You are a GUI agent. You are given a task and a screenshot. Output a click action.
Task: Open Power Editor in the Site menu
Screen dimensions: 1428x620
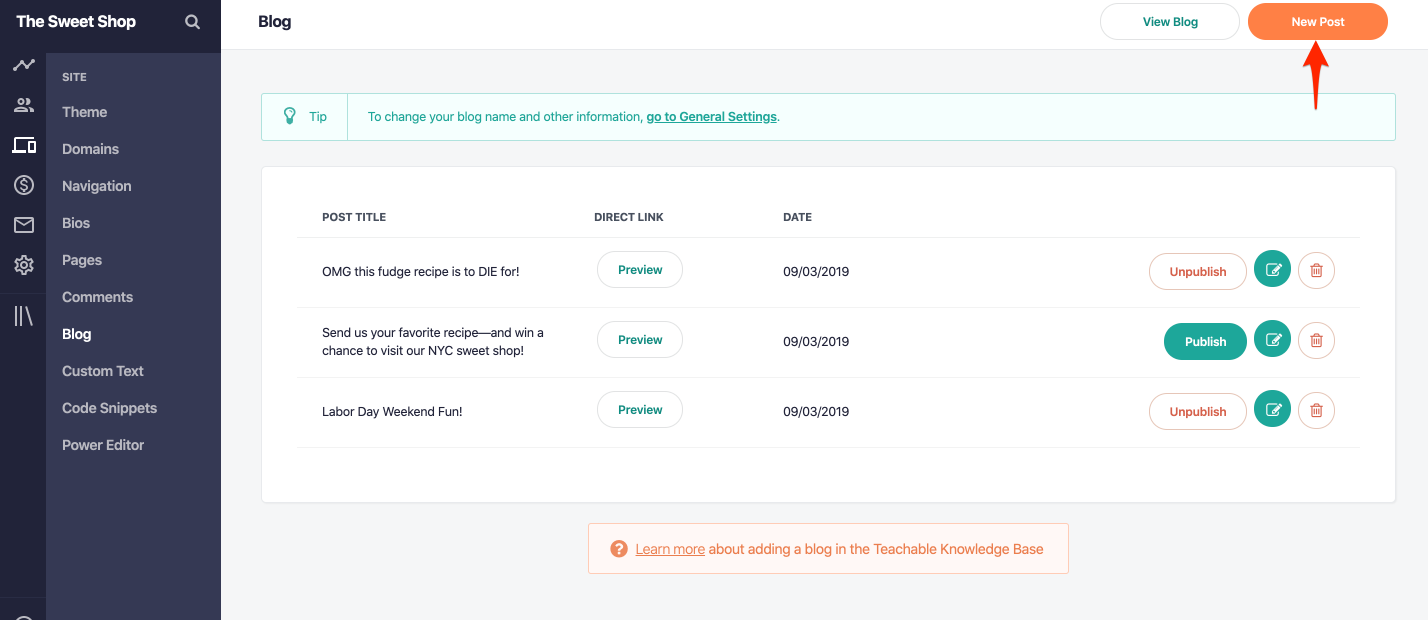point(103,445)
